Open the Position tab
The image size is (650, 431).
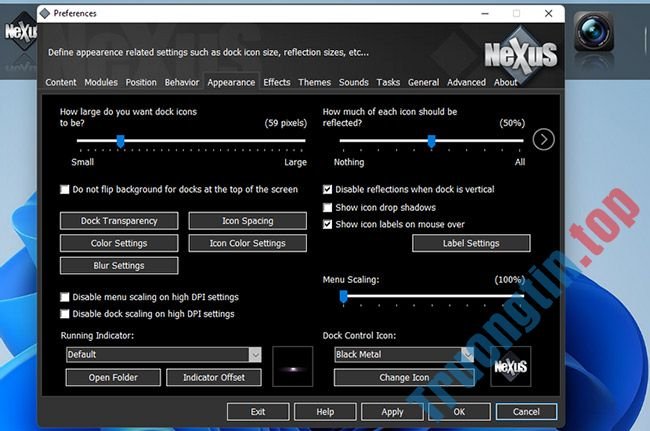141,82
